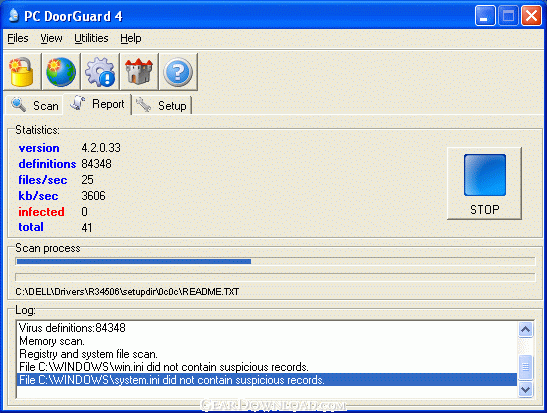
Task: Click the castle firewall toolbar icon
Action: coord(139,72)
